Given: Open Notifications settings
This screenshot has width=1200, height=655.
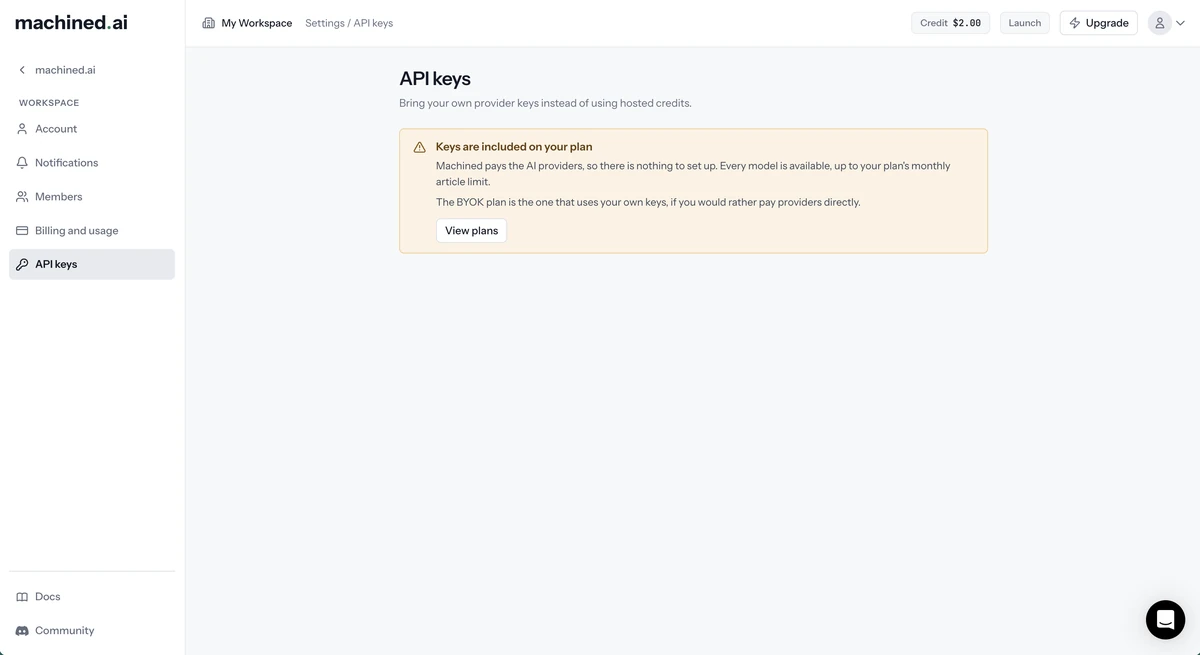Looking at the screenshot, I should click(x=92, y=163).
